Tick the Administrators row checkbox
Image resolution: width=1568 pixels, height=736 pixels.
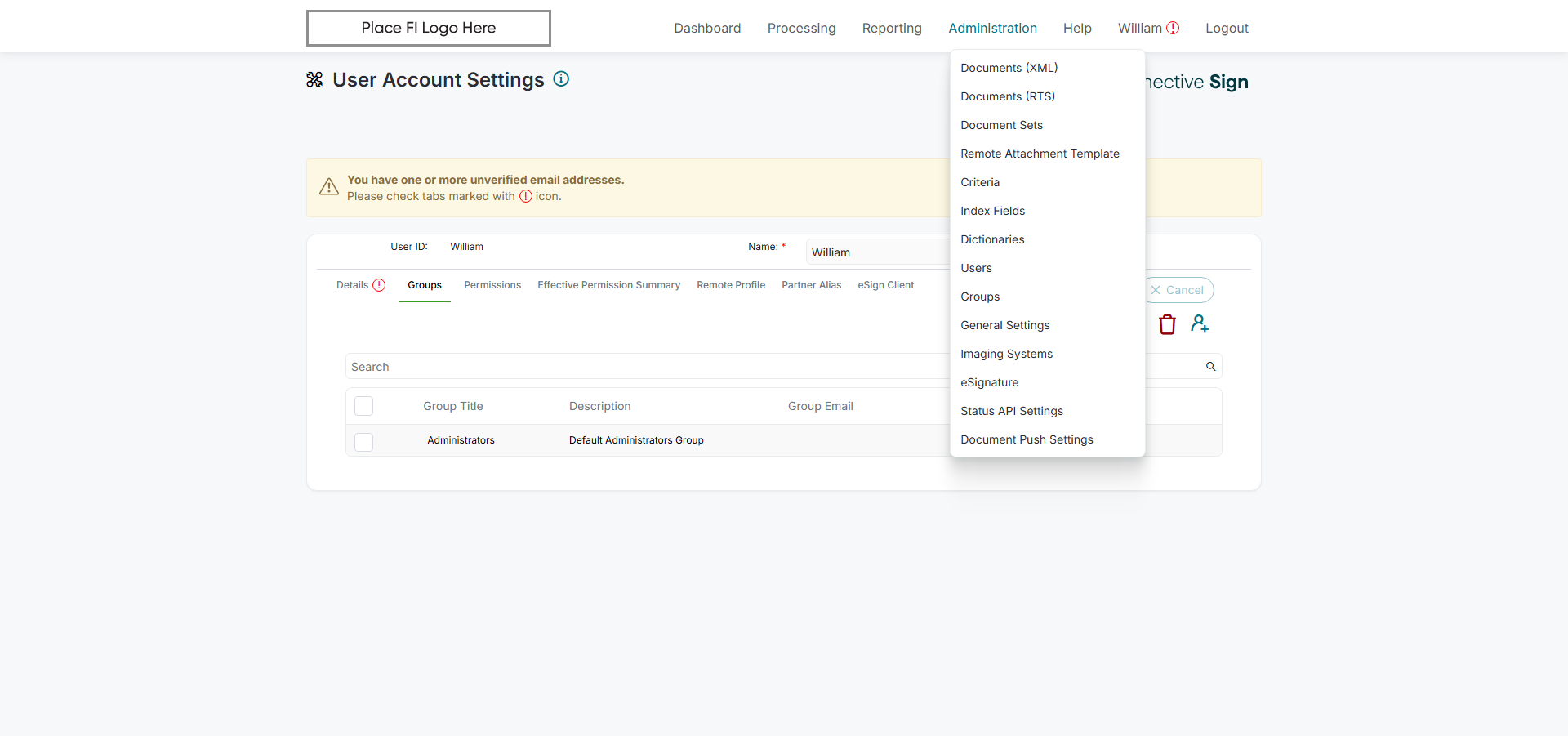click(x=364, y=441)
